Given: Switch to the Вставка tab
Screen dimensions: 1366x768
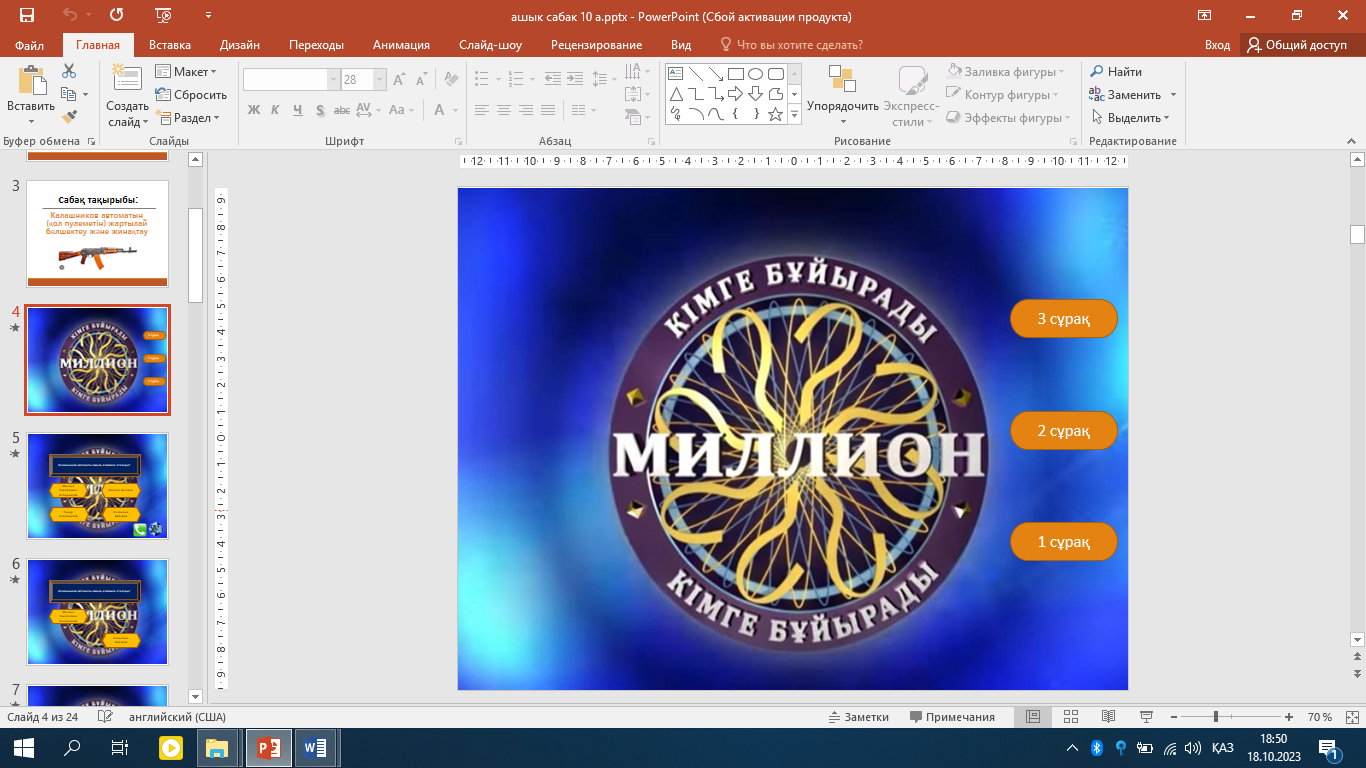Looking at the screenshot, I should point(170,45).
